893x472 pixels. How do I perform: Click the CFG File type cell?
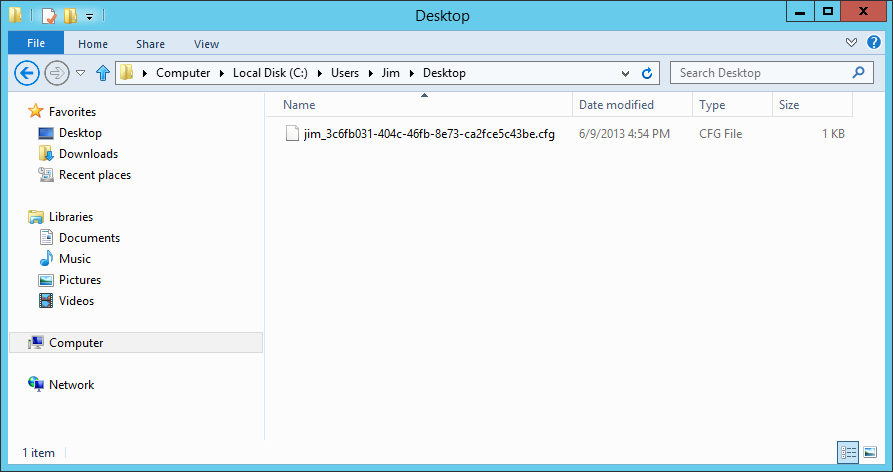coord(720,134)
